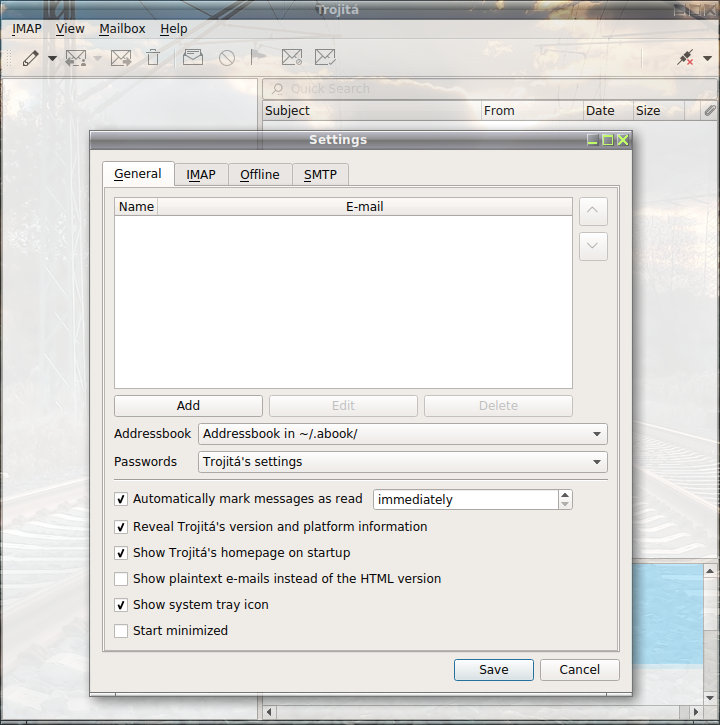The height and width of the screenshot is (725, 720).
Task: Switch to the Offline settings tab
Action: 260,175
